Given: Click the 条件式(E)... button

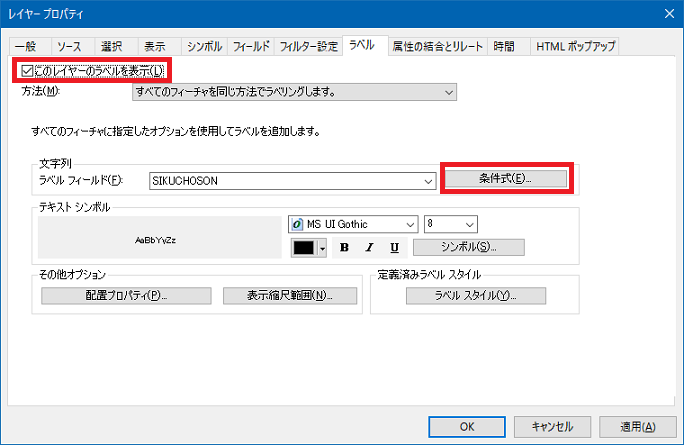Looking at the screenshot, I should click(x=506, y=178).
